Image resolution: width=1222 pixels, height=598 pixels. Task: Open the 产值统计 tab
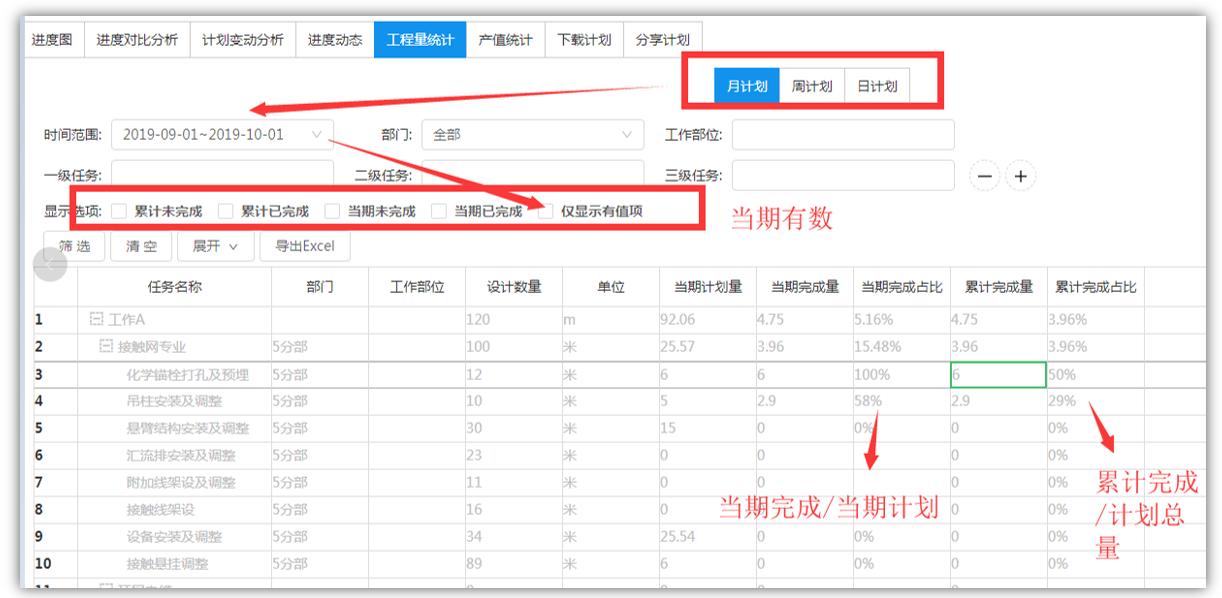507,40
